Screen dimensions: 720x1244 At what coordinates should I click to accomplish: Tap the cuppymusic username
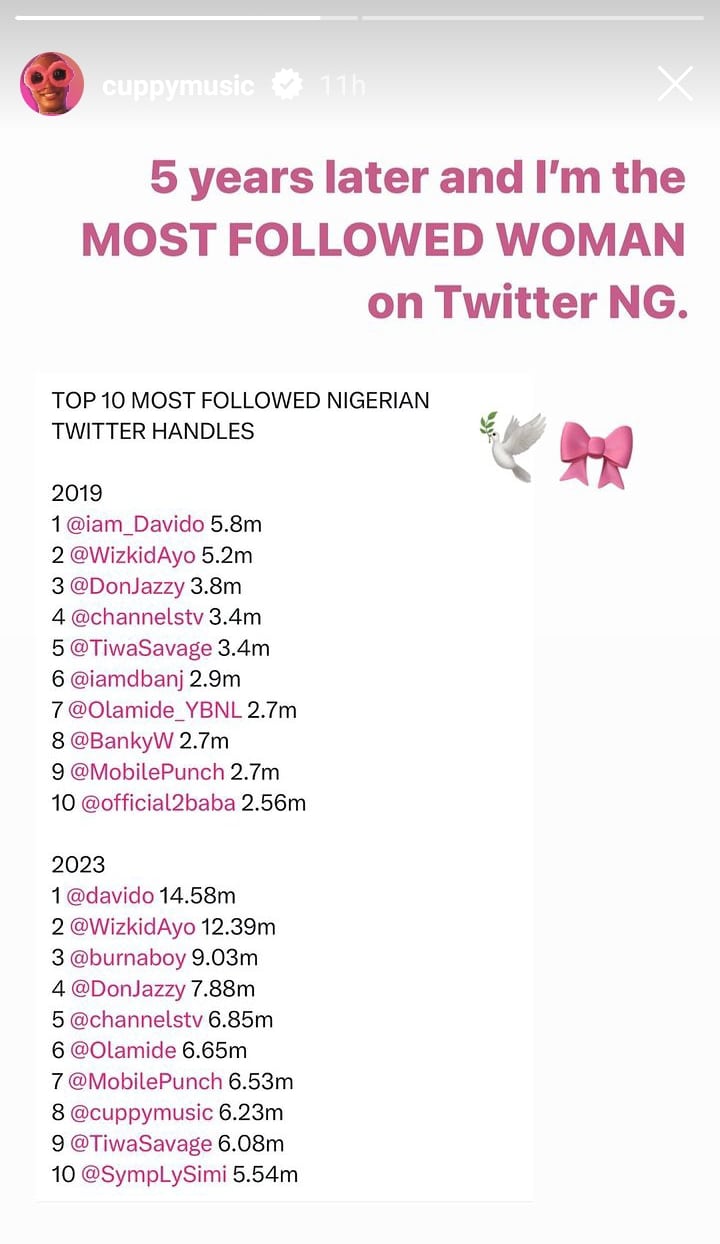pos(178,86)
